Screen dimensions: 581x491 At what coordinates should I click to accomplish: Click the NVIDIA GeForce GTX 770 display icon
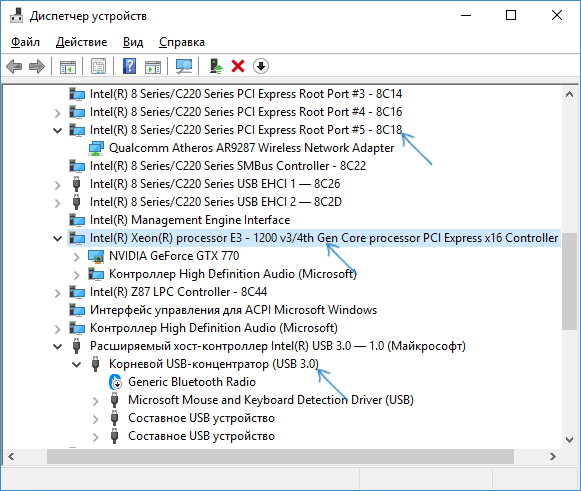click(96, 256)
